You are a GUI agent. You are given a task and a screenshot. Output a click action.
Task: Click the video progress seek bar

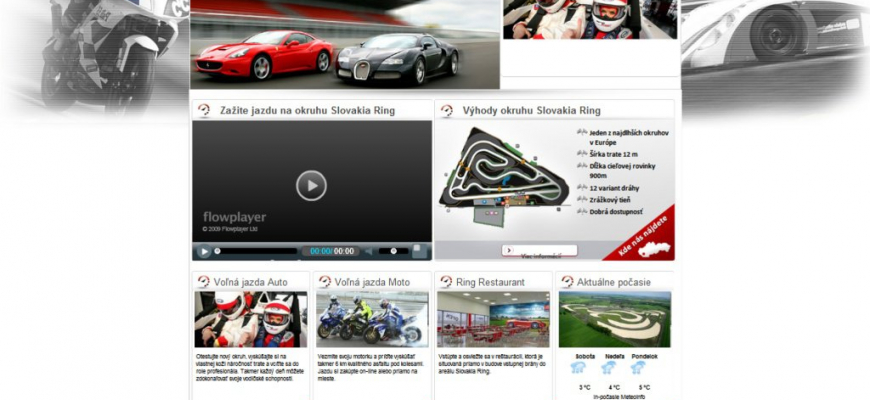(256, 251)
